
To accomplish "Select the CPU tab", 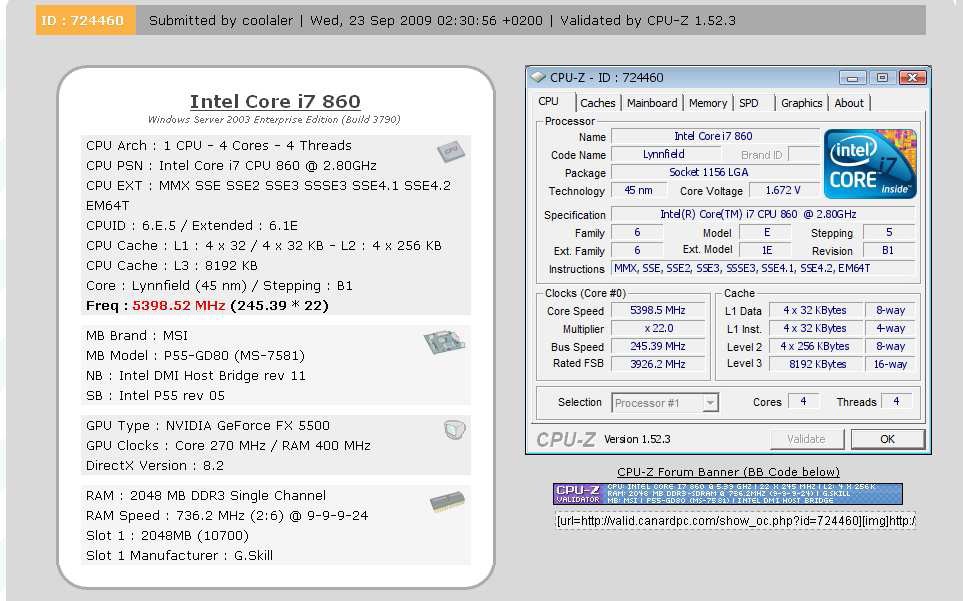I will point(548,102).
